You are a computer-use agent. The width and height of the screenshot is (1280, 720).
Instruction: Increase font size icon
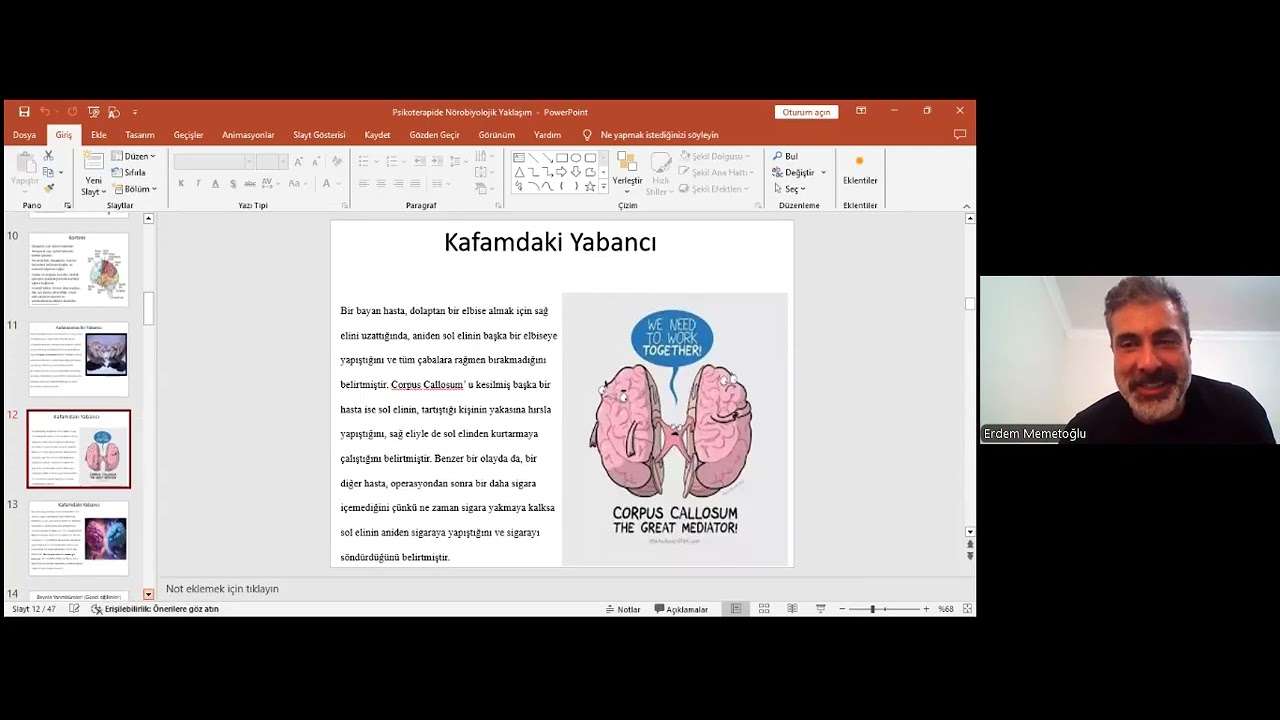tap(298, 161)
